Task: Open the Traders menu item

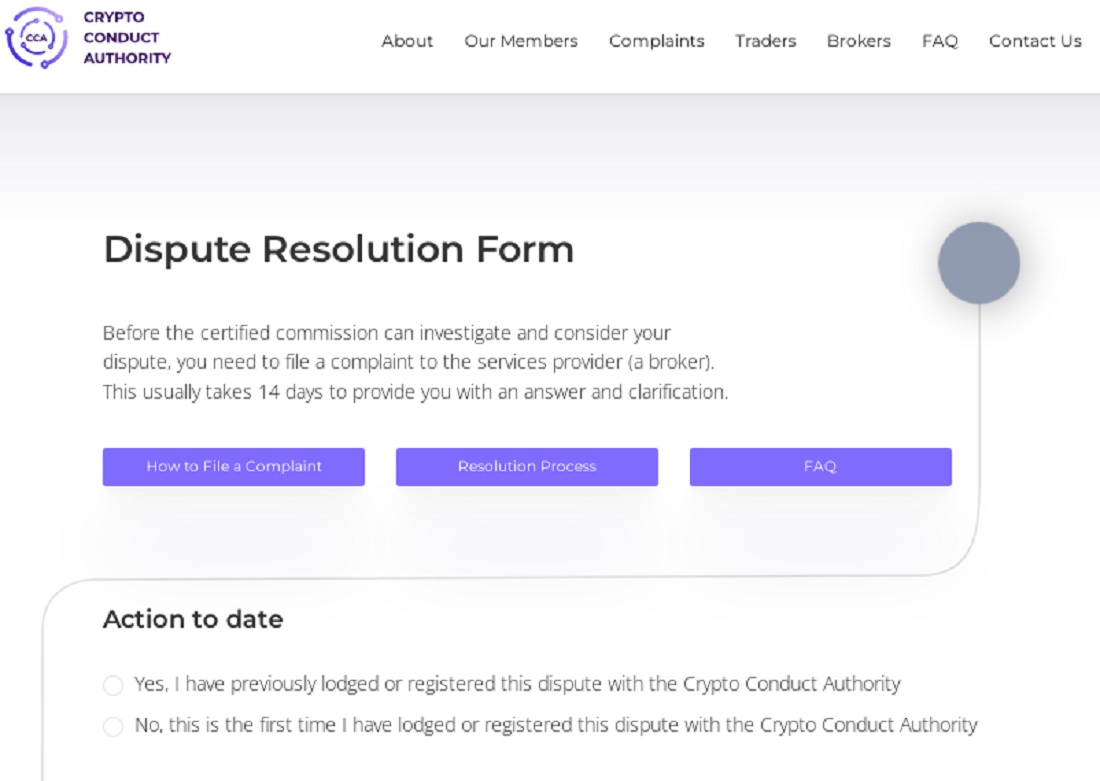Action: (765, 41)
